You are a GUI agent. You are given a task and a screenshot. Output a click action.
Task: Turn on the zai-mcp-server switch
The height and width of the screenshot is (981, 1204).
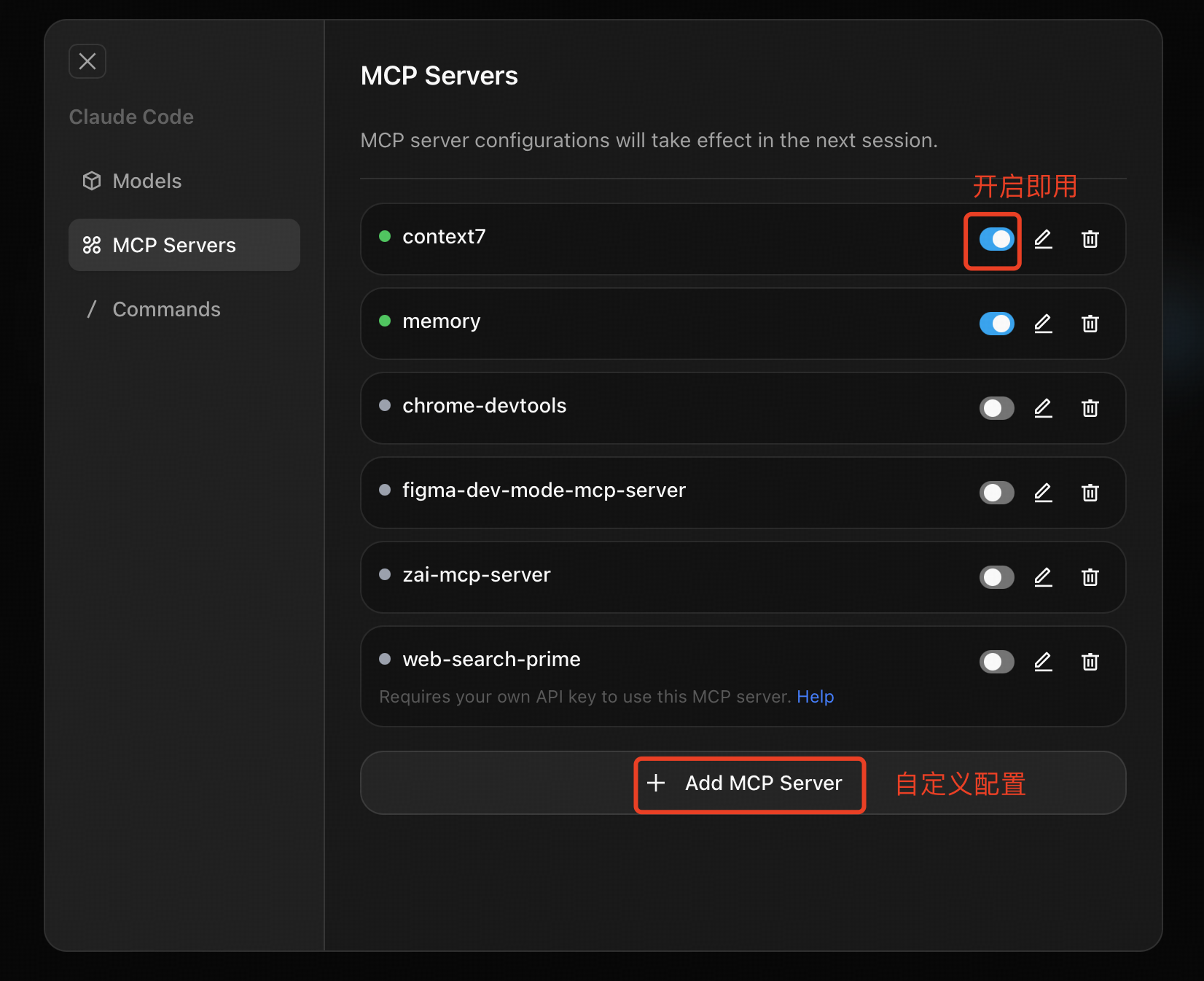(996, 577)
